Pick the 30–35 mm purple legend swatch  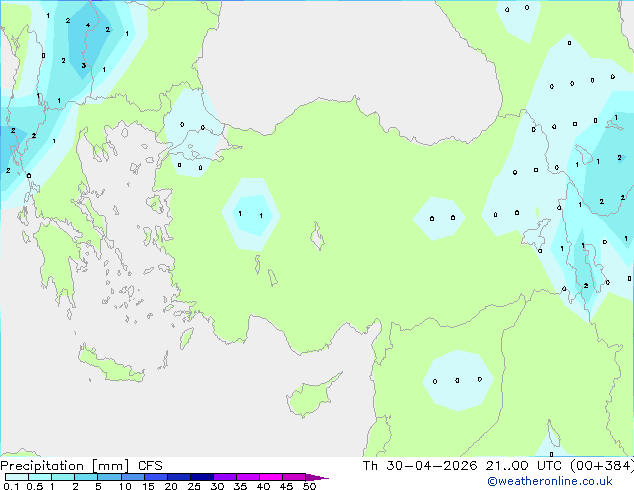tap(225, 477)
